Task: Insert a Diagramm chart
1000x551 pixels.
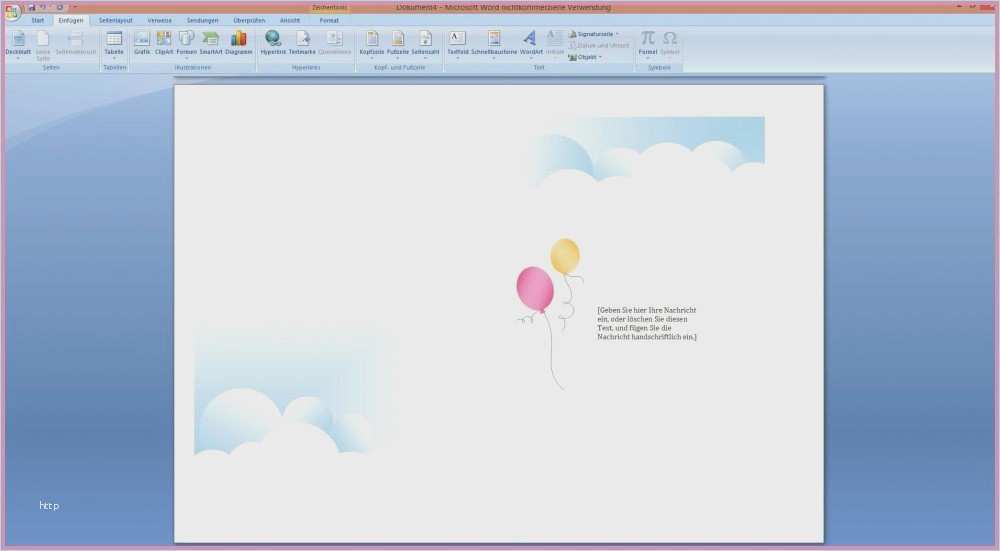Action: tap(238, 42)
